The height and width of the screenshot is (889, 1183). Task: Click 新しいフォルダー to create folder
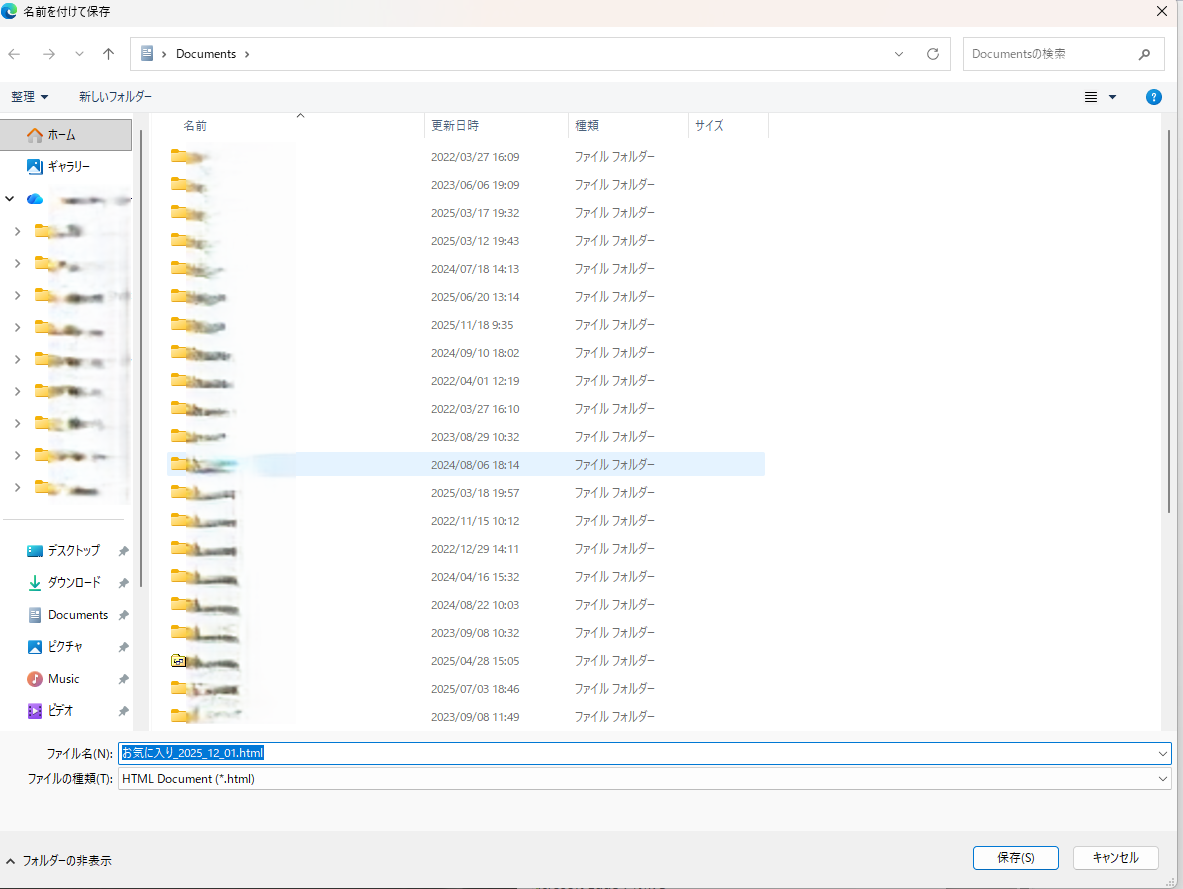click(x=116, y=97)
